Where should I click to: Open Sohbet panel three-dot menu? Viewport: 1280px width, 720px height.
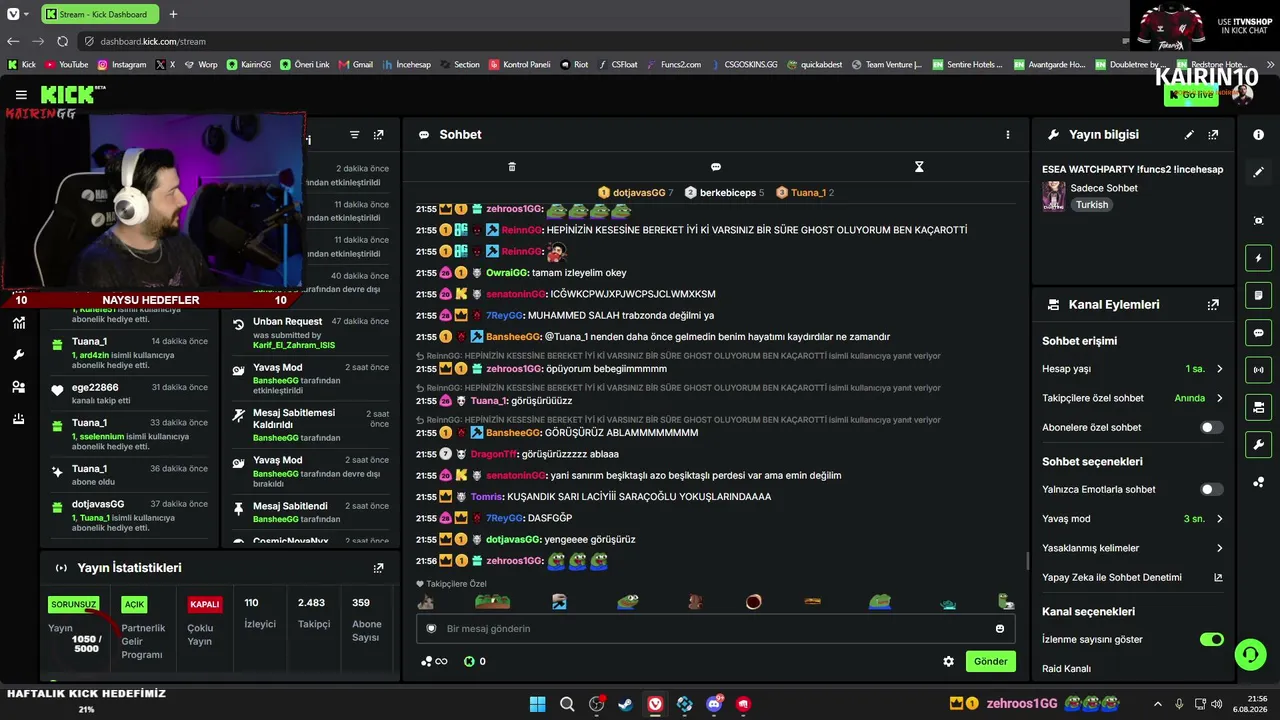pyautogui.click(x=1008, y=135)
